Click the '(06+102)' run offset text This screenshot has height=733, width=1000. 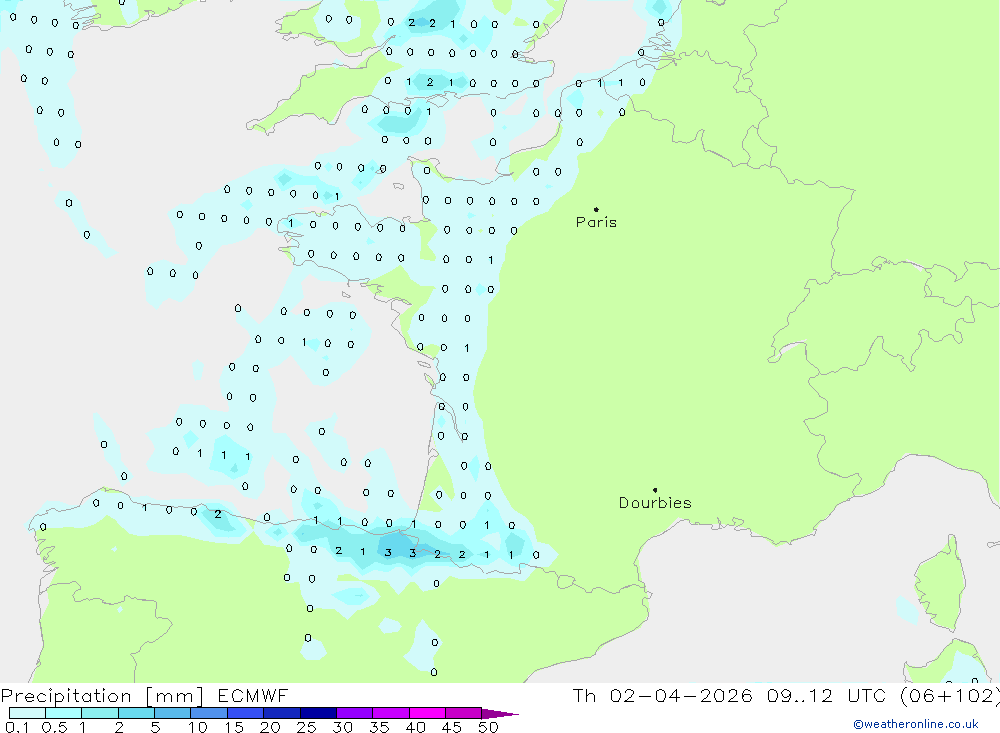click(949, 695)
